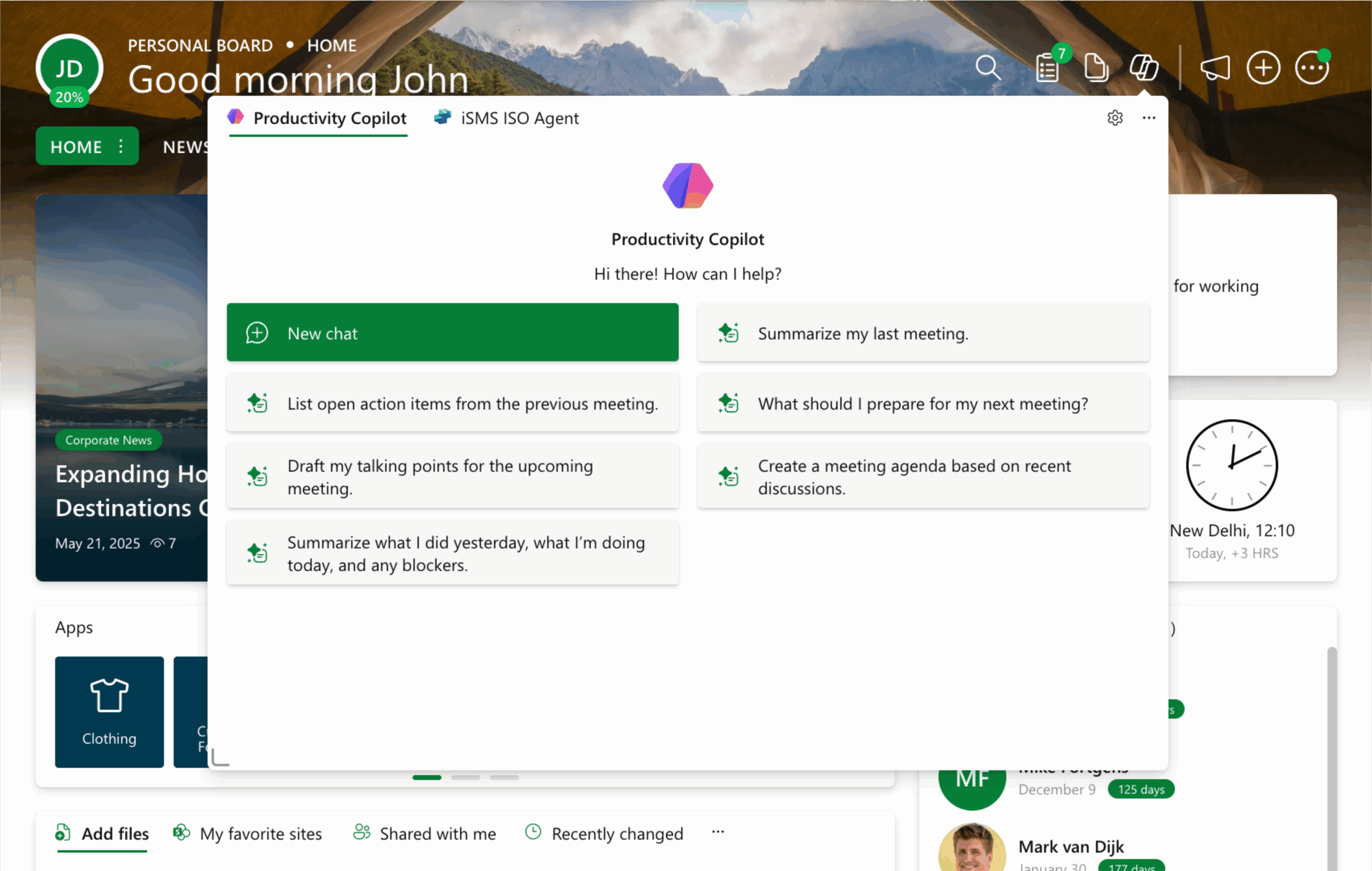Select the My favorite sites tab
The height and width of the screenshot is (871, 1372).
[x=247, y=833]
